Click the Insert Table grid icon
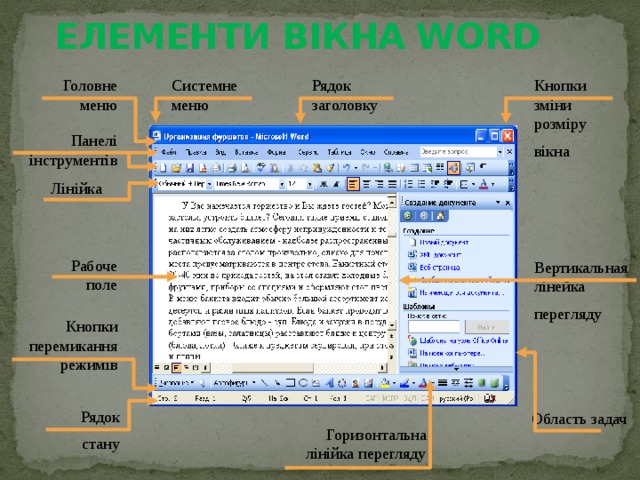 [414, 167]
